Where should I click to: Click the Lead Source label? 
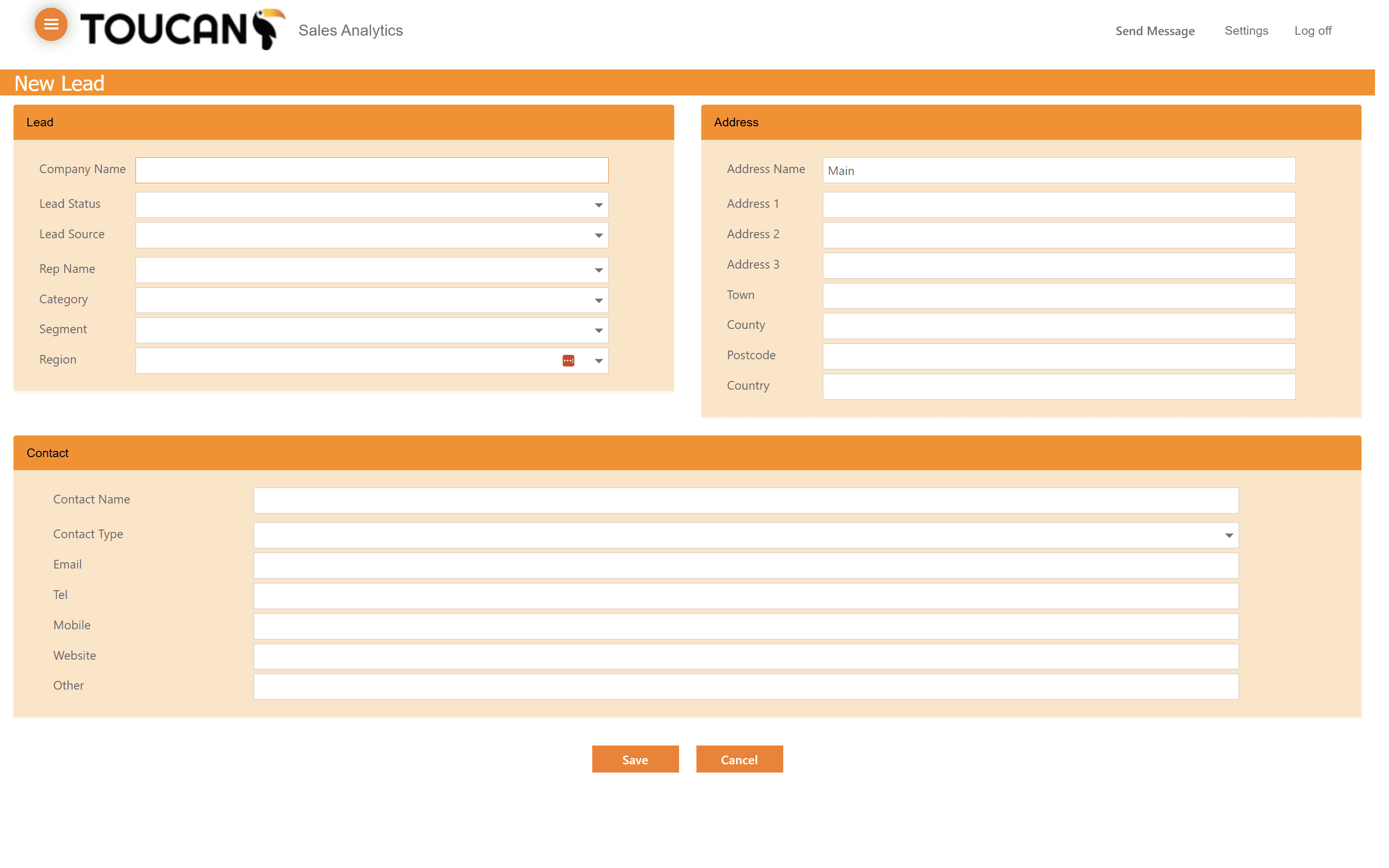(72, 234)
